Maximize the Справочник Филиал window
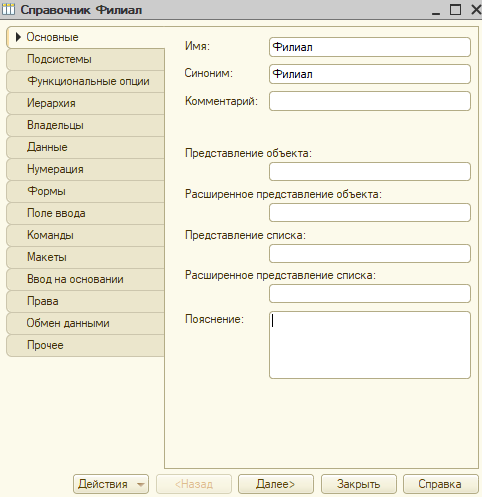 point(455,9)
